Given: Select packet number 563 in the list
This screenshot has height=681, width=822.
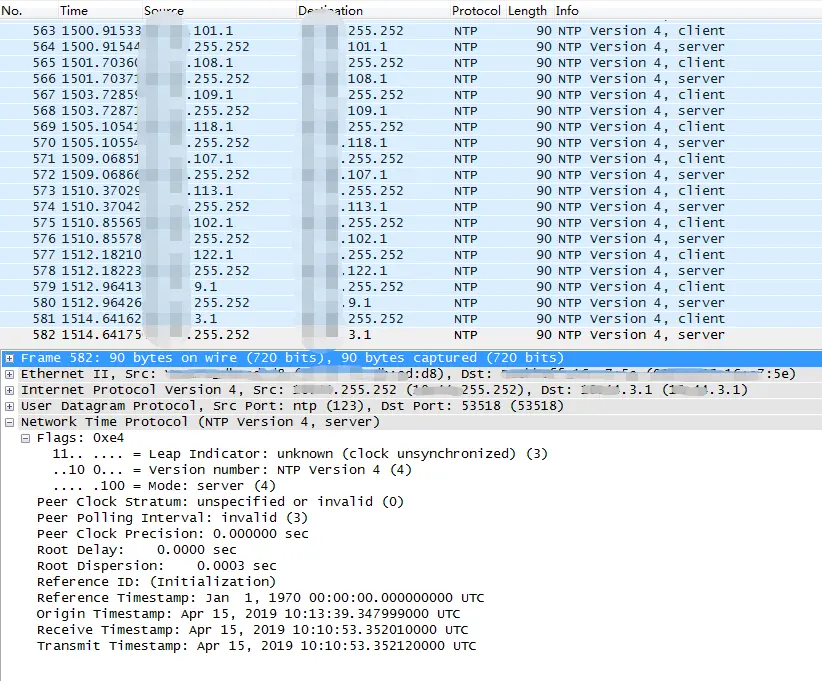Looking at the screenshot, I should point(400,30).
